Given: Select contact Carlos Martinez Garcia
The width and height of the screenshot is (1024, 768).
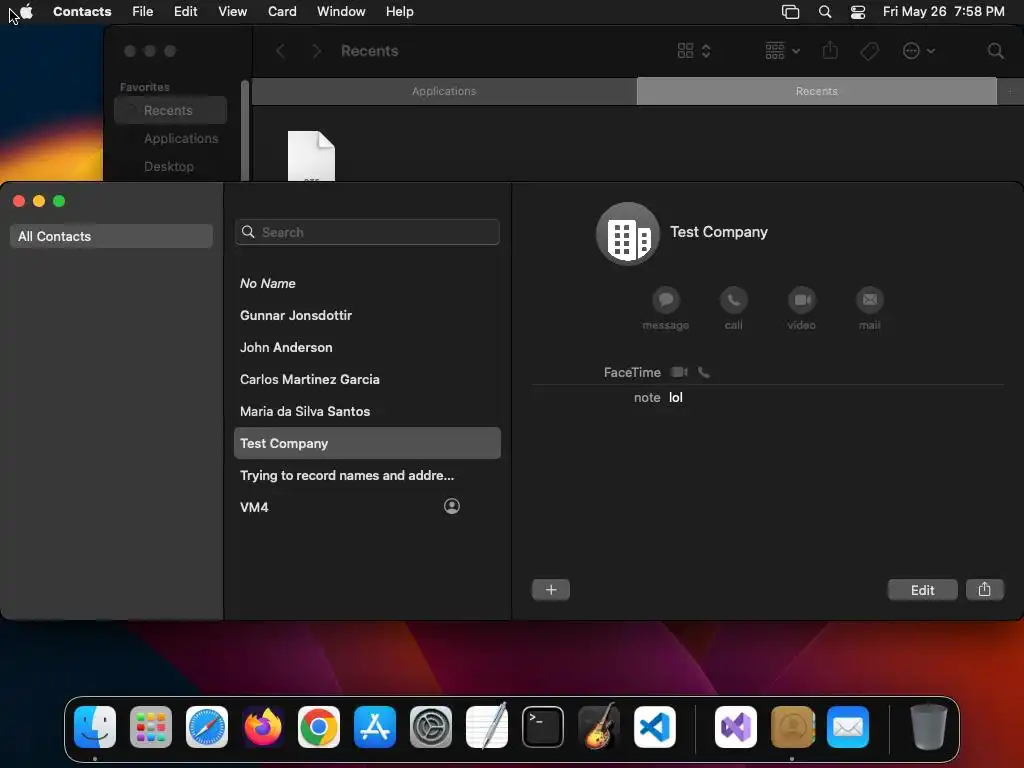Looking at the screenshot, I should tap(367, 379).
